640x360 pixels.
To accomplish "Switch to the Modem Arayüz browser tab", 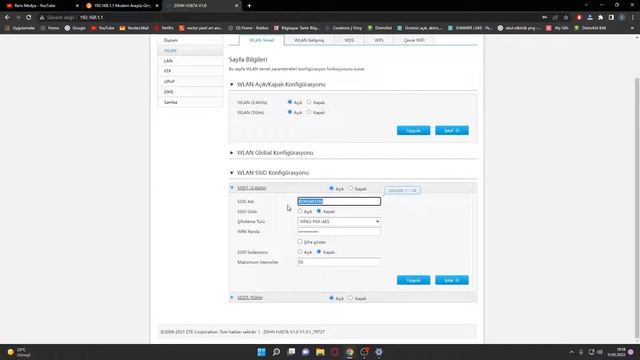I will 122,6.
